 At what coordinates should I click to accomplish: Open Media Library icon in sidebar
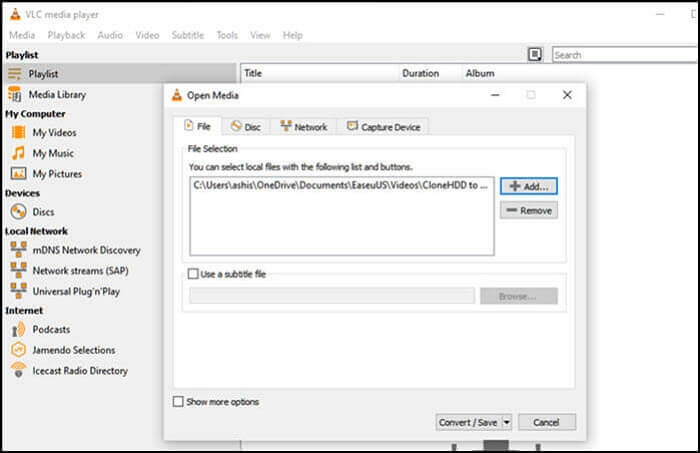click(x=15, y=94)
